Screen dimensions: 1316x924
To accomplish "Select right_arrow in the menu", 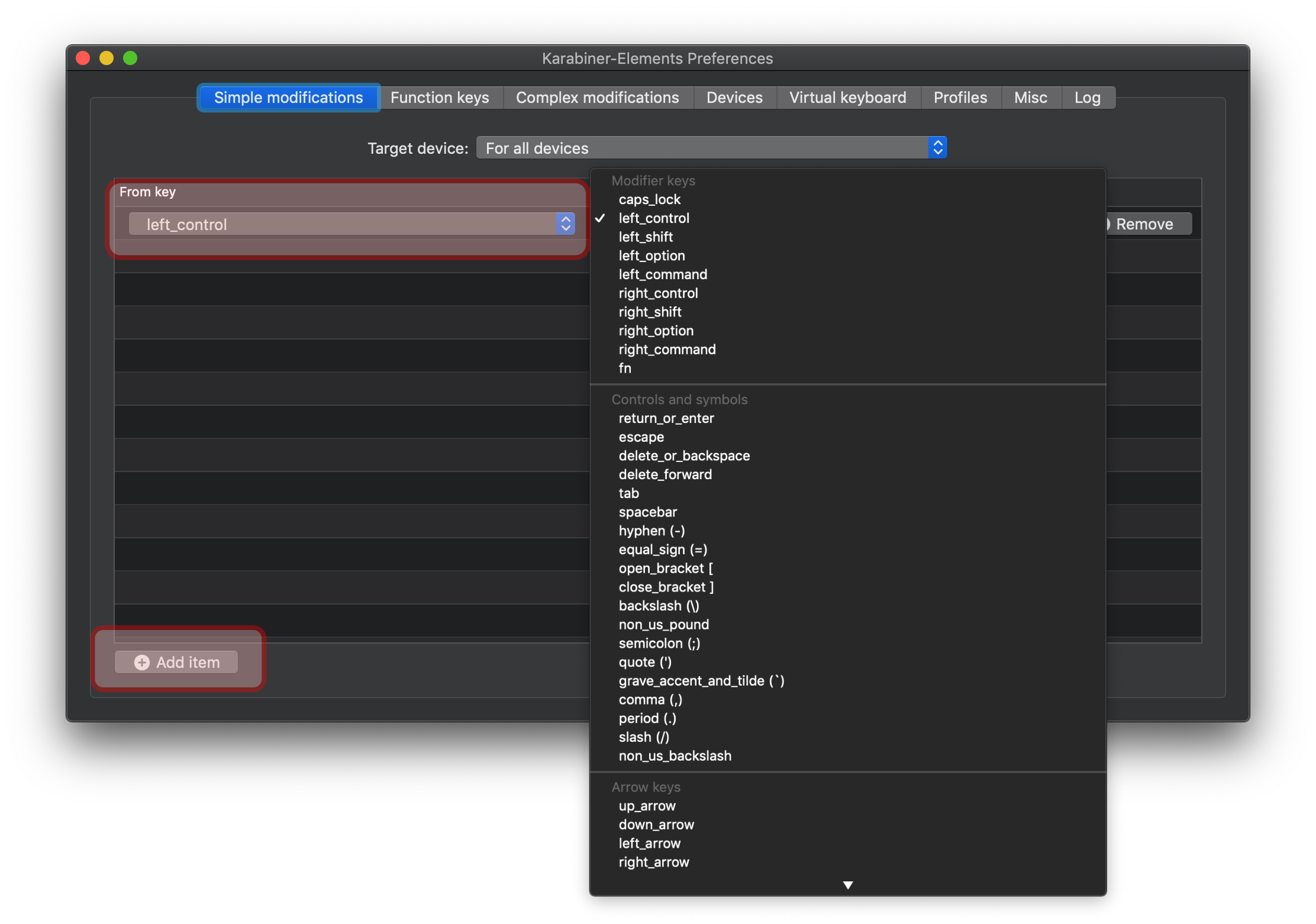I will 847,862.
